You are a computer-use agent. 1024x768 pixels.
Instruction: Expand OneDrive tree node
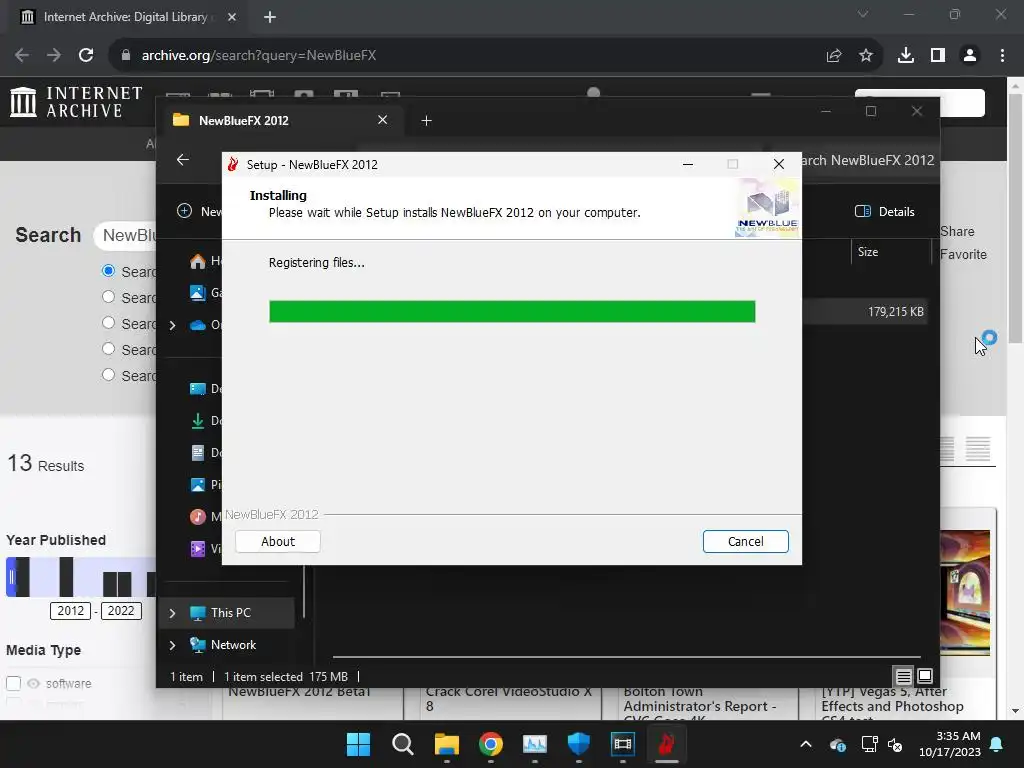click(x=172, y=325)
